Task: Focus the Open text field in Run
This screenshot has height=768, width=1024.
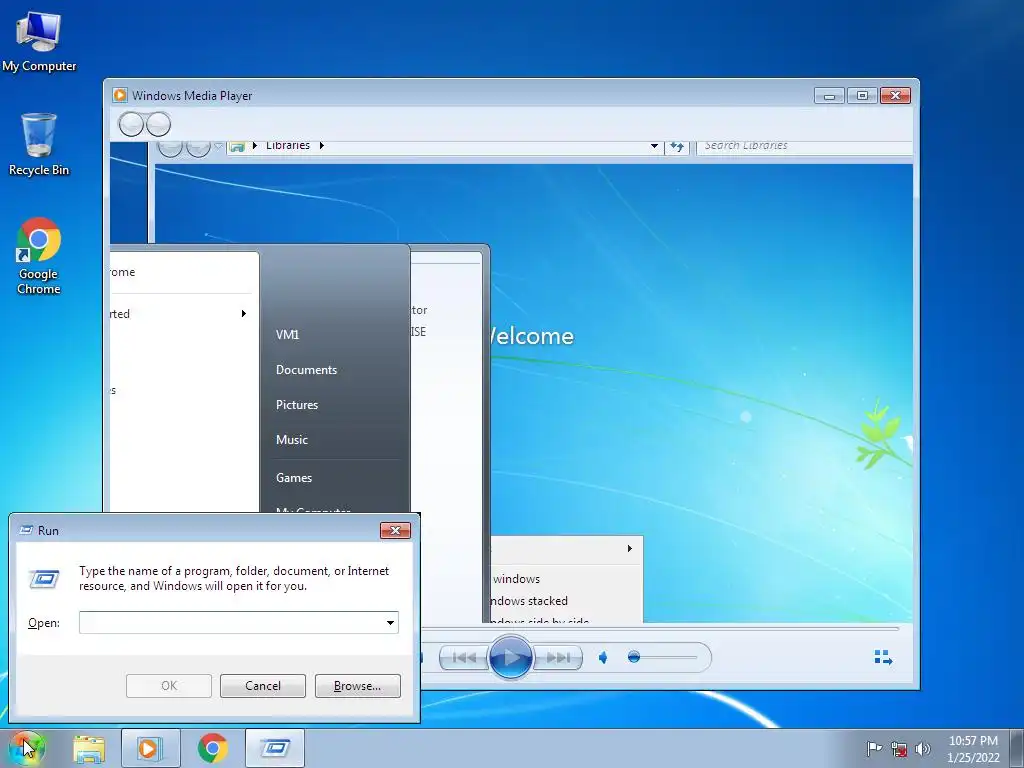Action: tap(238, 623)
